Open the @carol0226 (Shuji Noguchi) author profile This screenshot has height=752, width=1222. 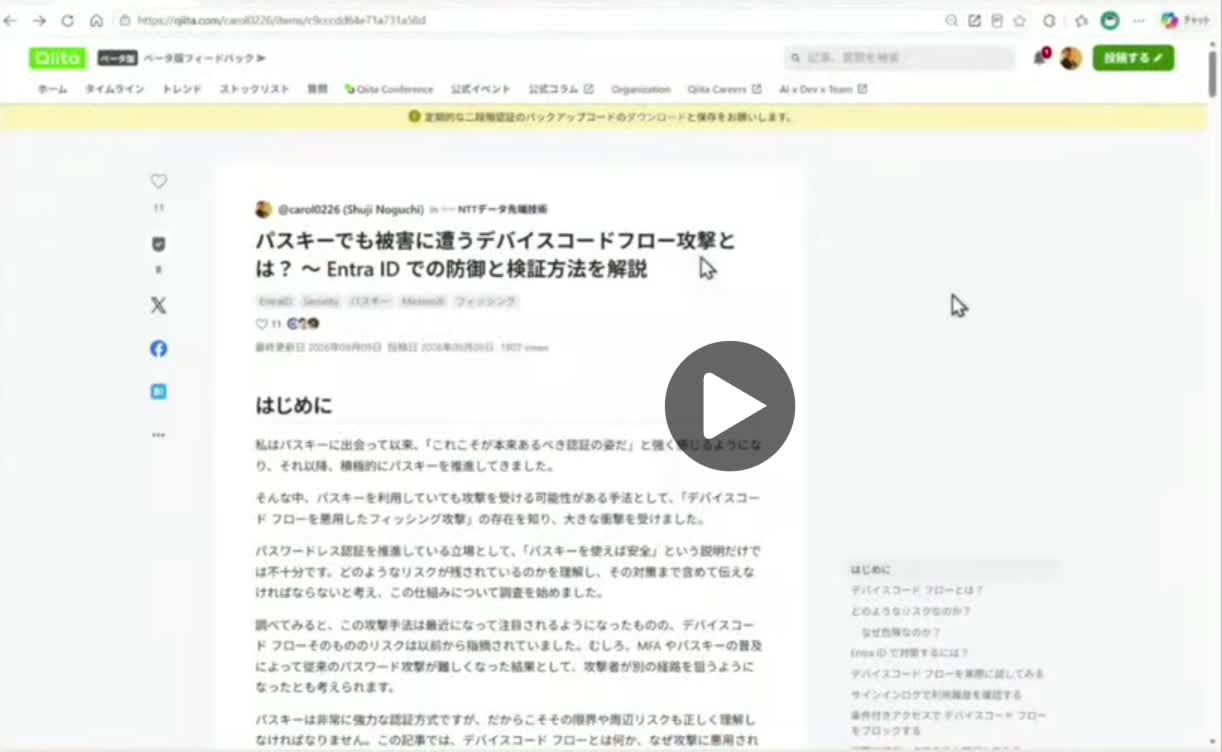[x=350, y=209]
